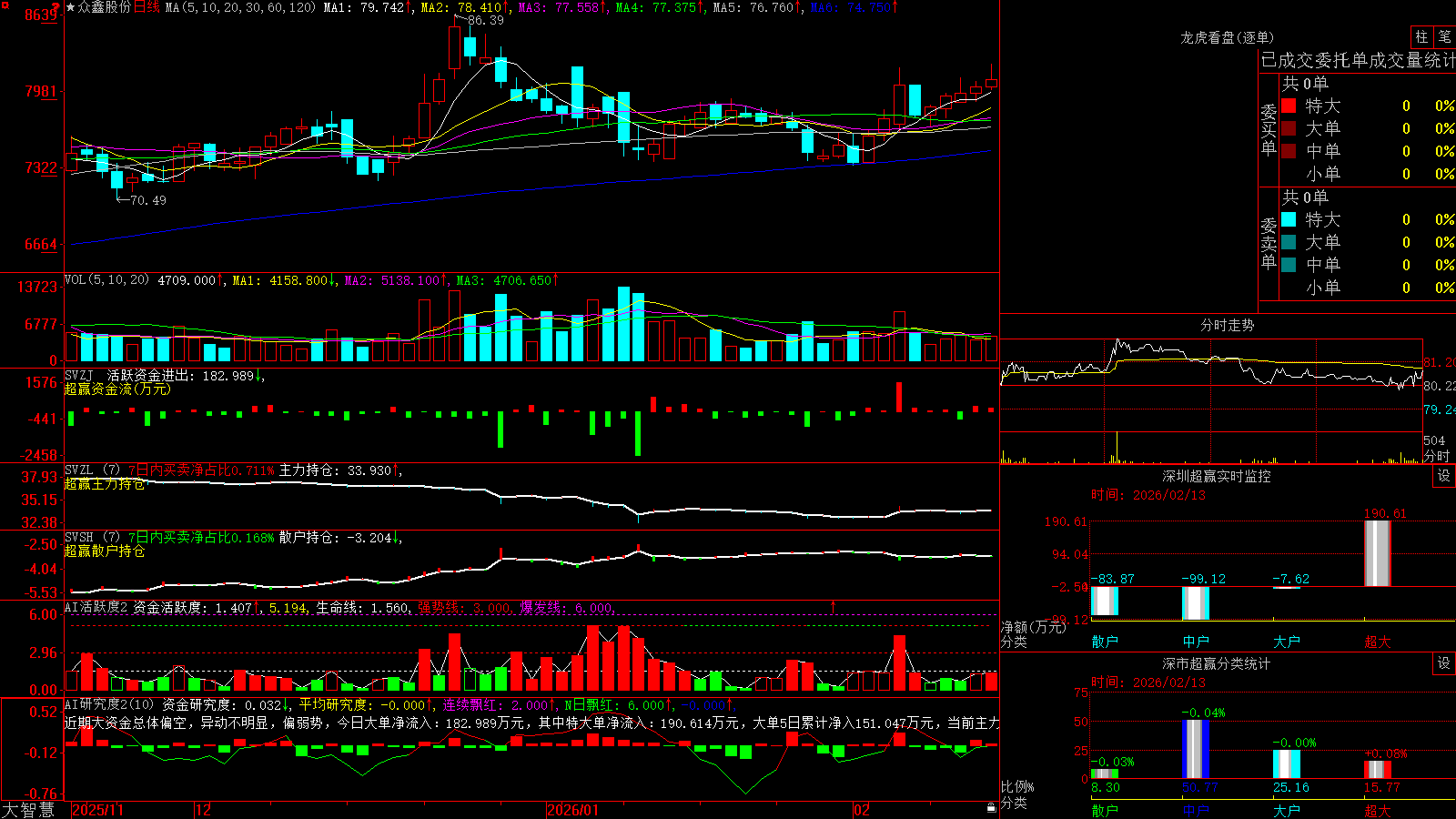This screenshot has width=1456, height=819.
Task: Click the small red square icon at top-left
Action: click(5, 5)
